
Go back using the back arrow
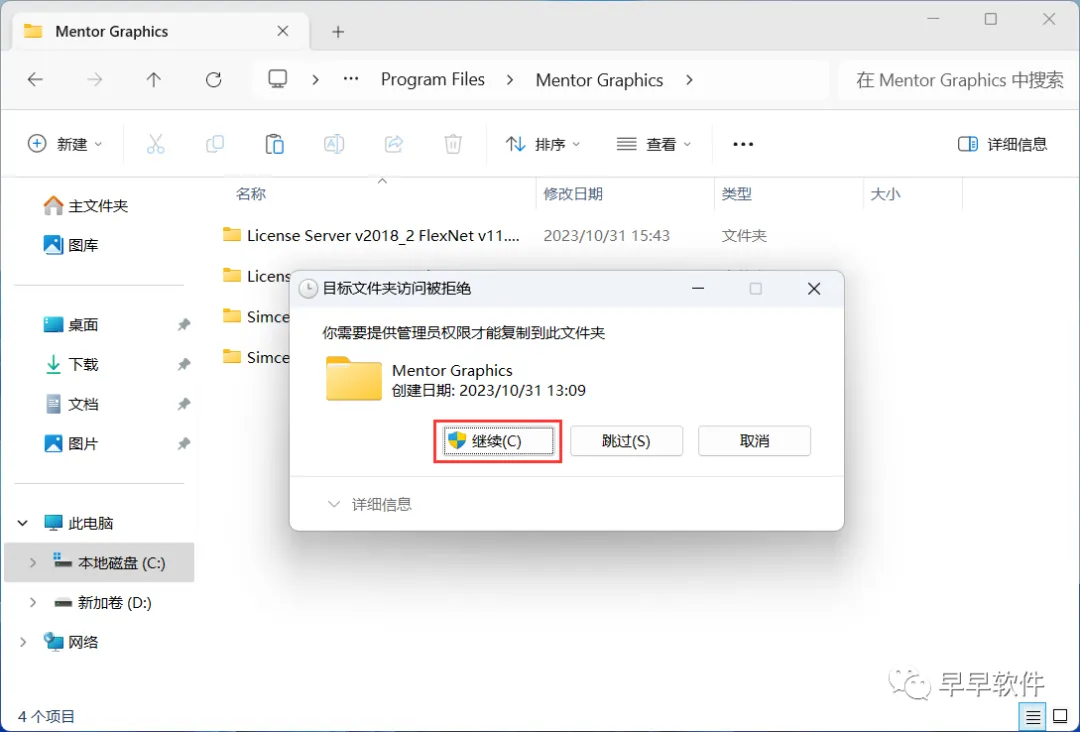click(x=35, y=80)
